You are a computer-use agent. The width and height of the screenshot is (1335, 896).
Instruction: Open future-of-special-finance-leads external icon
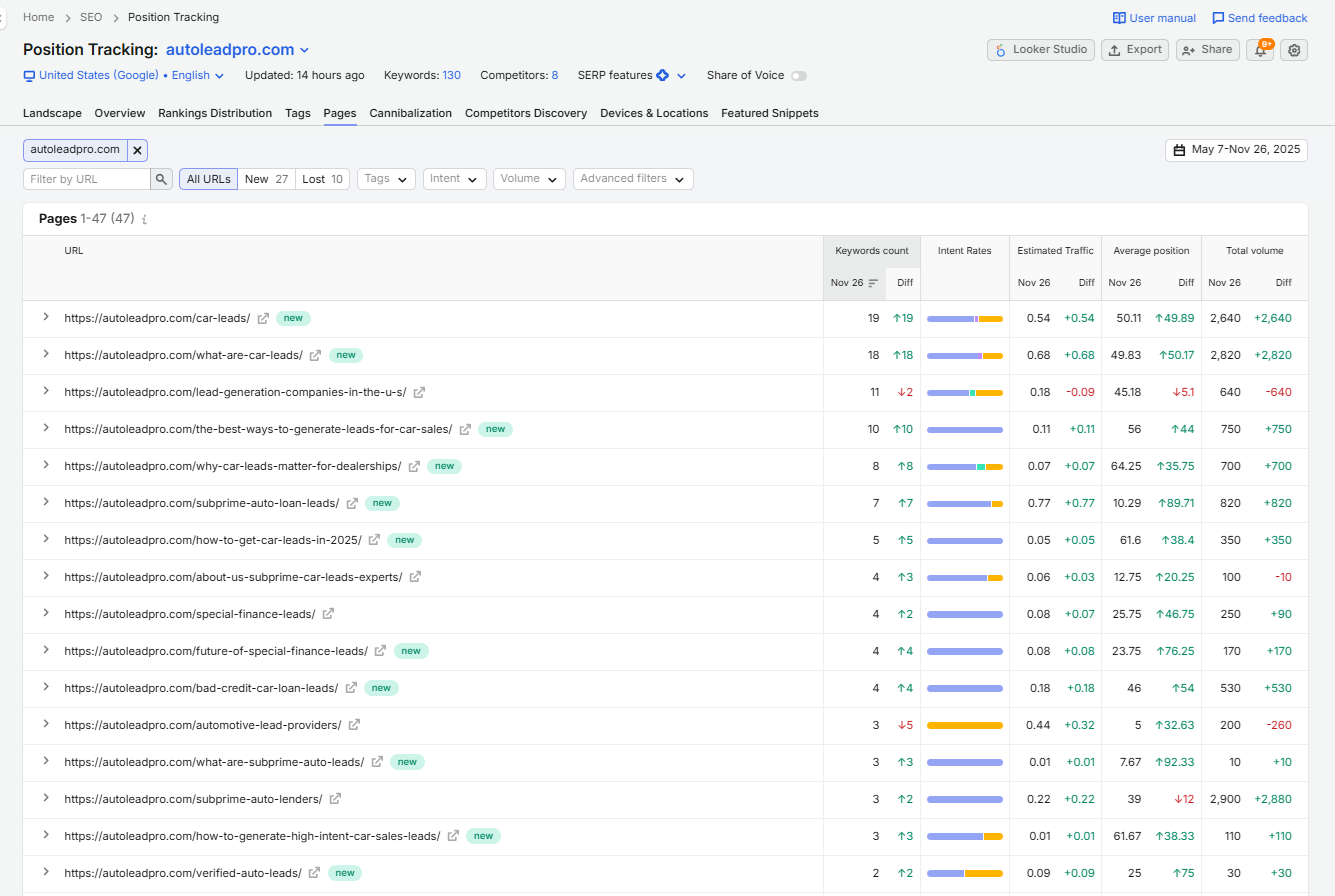[380, 651]
